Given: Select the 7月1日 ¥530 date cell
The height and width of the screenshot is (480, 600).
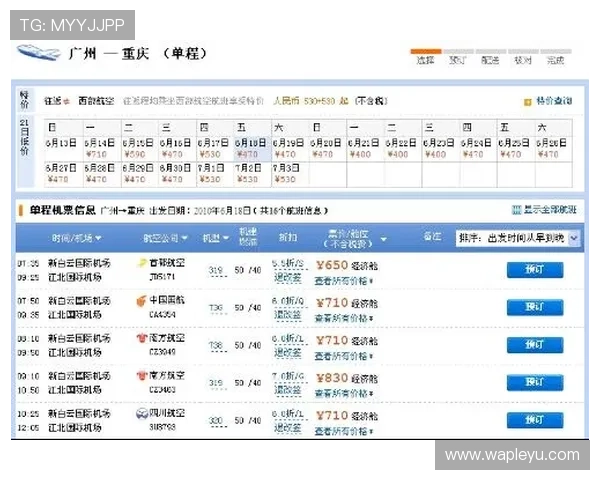Looking at the screenshot, I should tap(213, 173).
